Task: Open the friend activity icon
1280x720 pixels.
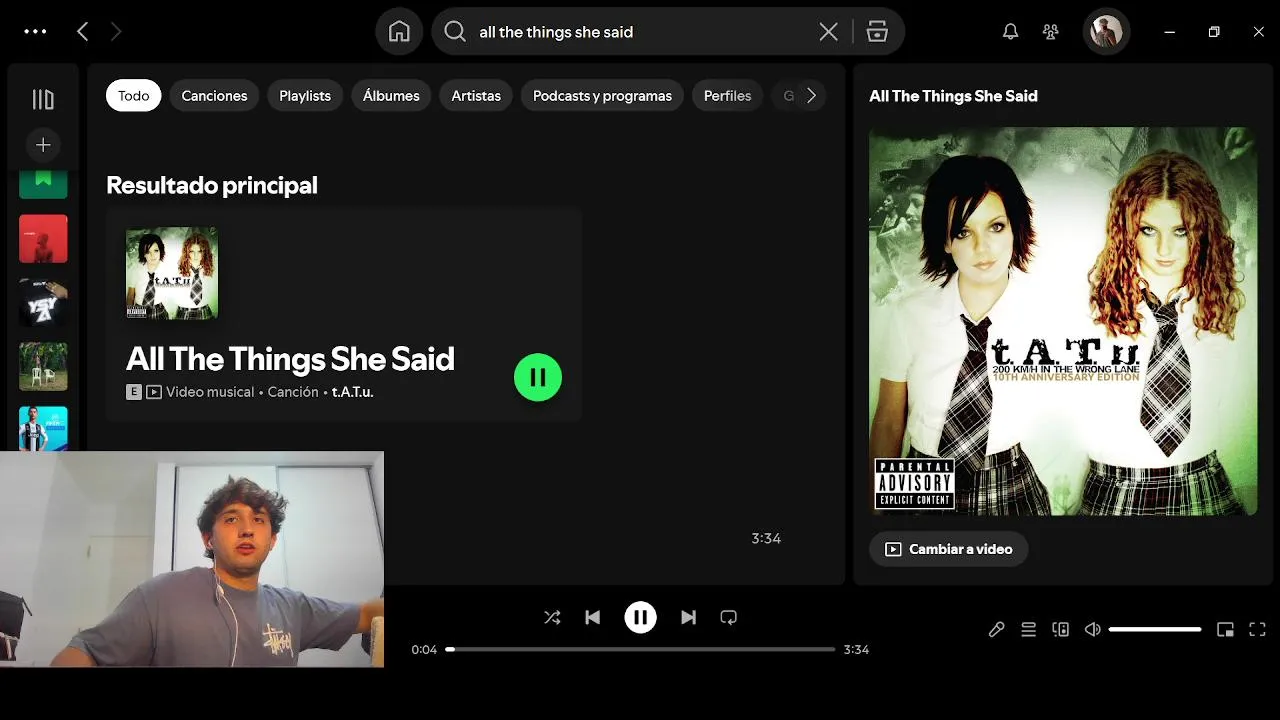Action: [x=1050, y=32]
